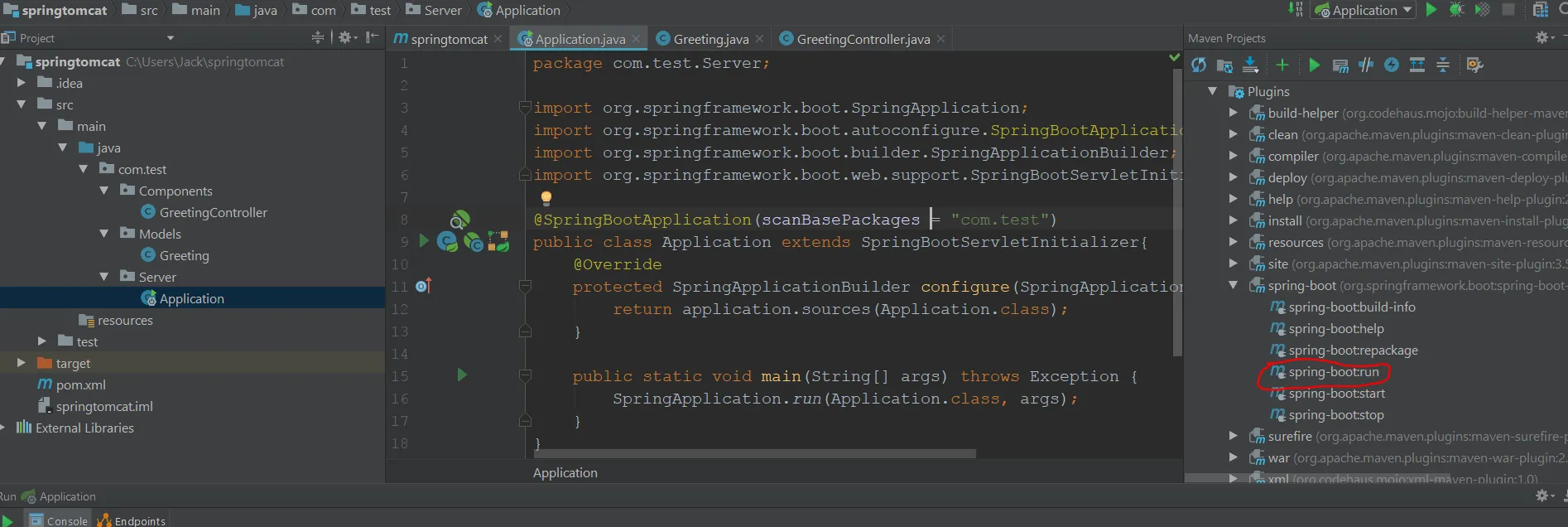Click the Run gutter arrow on line 9
This screenshot has width=1568, height=527.
click(x=424, y=241)
